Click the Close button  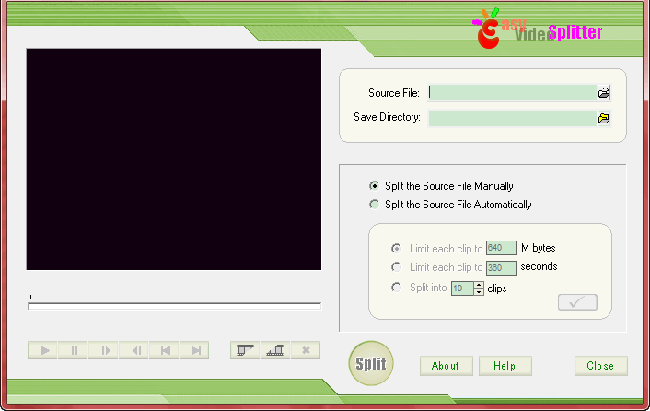coord(601,366)
